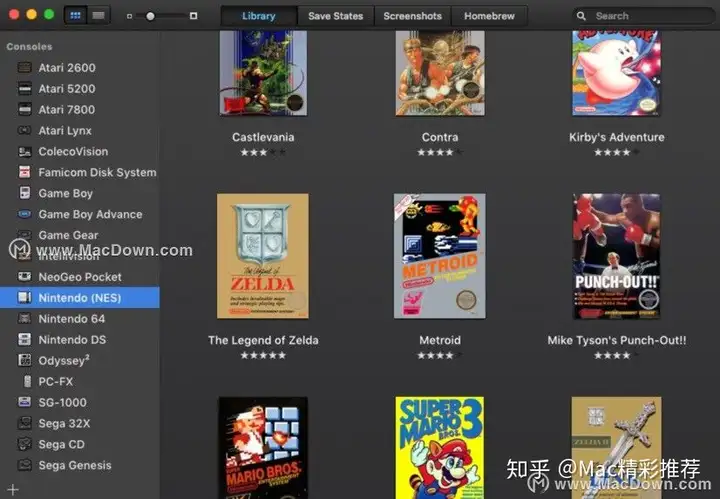Open the Save States tab
Viewport: 720px width, 499px height.
336,16
